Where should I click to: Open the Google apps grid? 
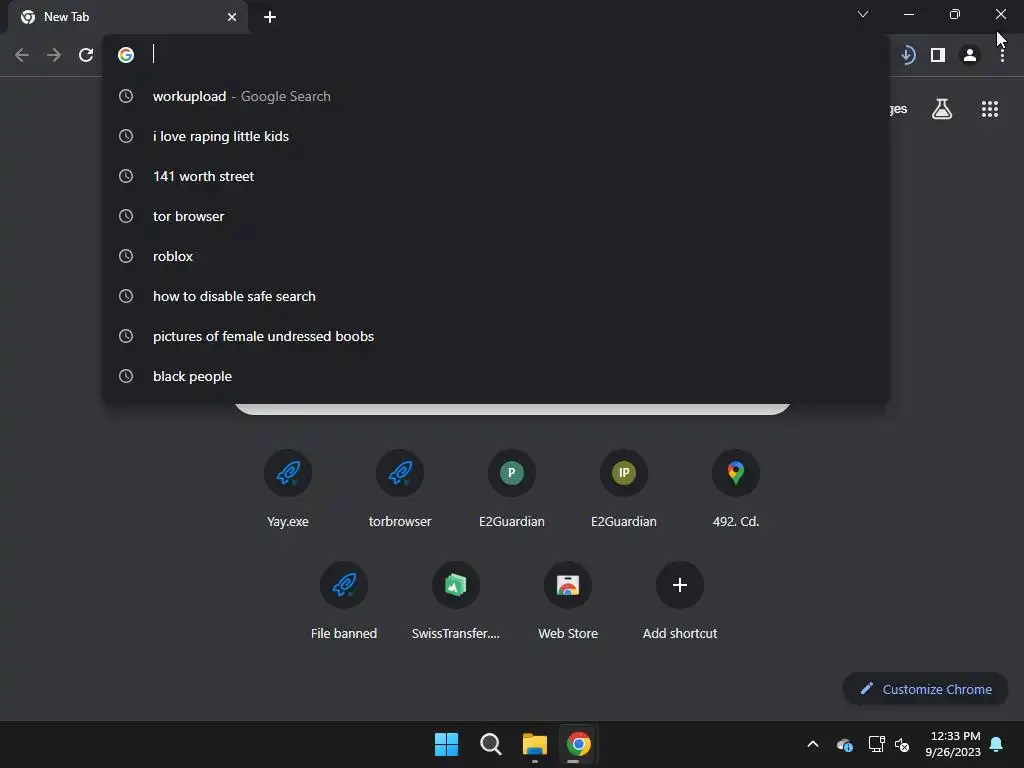coord(990,109)
